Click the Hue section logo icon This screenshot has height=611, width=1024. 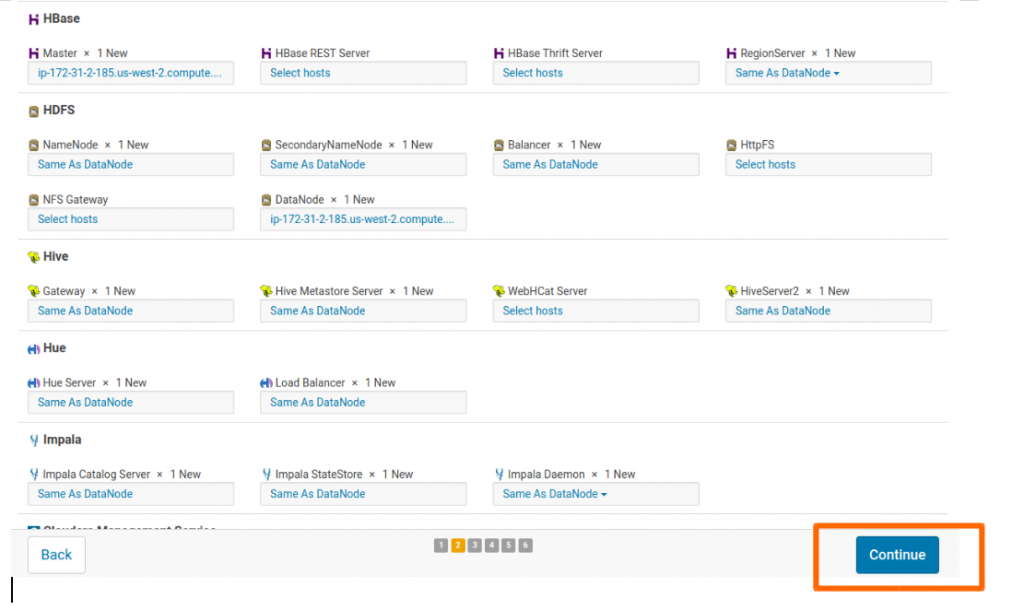[x=34, y=349]
